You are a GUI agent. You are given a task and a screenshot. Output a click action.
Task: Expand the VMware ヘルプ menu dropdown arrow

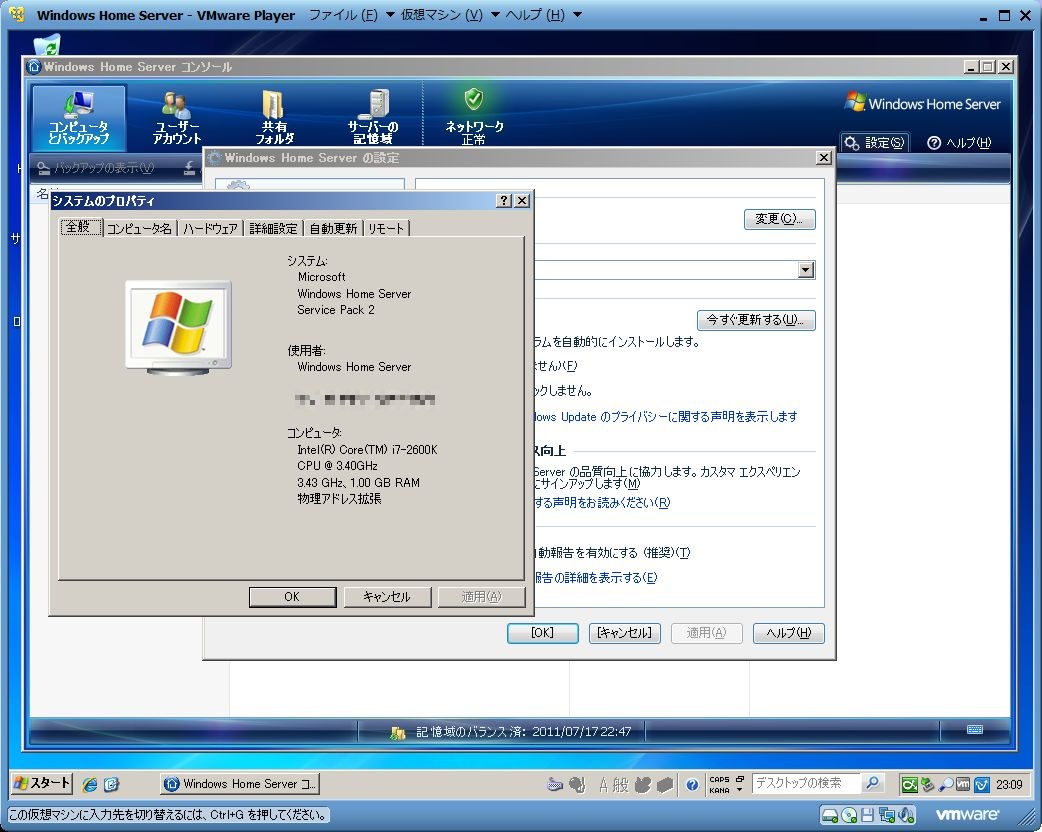[x=577, y=15]
